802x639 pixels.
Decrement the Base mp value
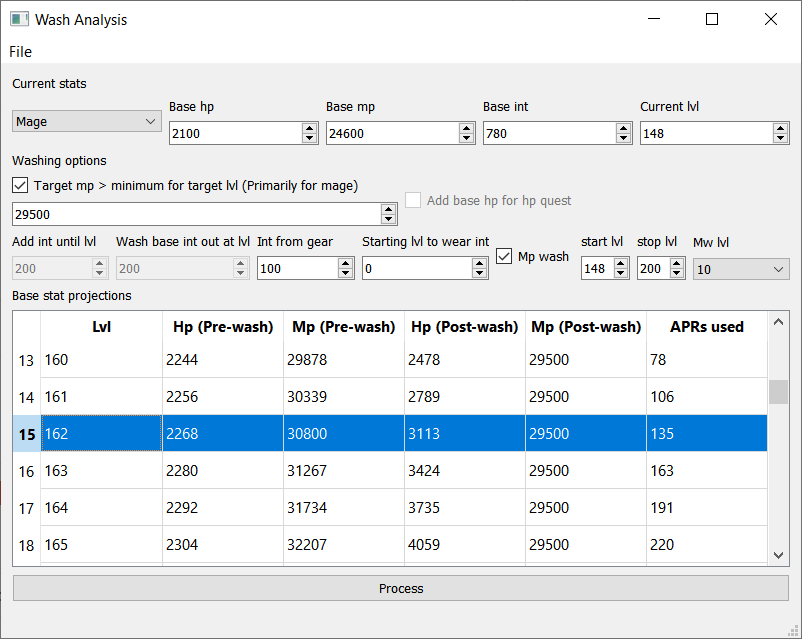coord(466,137)
